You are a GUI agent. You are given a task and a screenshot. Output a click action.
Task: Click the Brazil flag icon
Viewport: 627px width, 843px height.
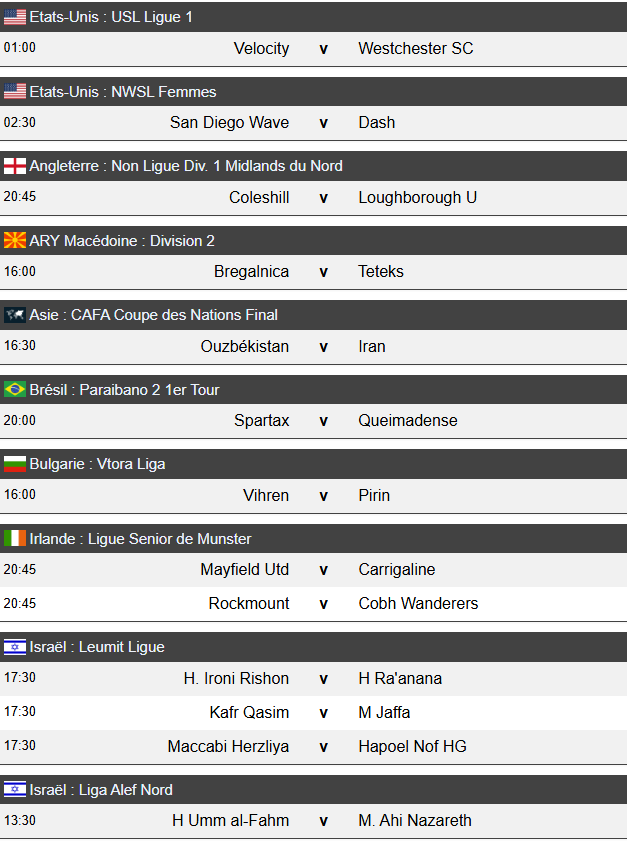(x=15, y=390)
